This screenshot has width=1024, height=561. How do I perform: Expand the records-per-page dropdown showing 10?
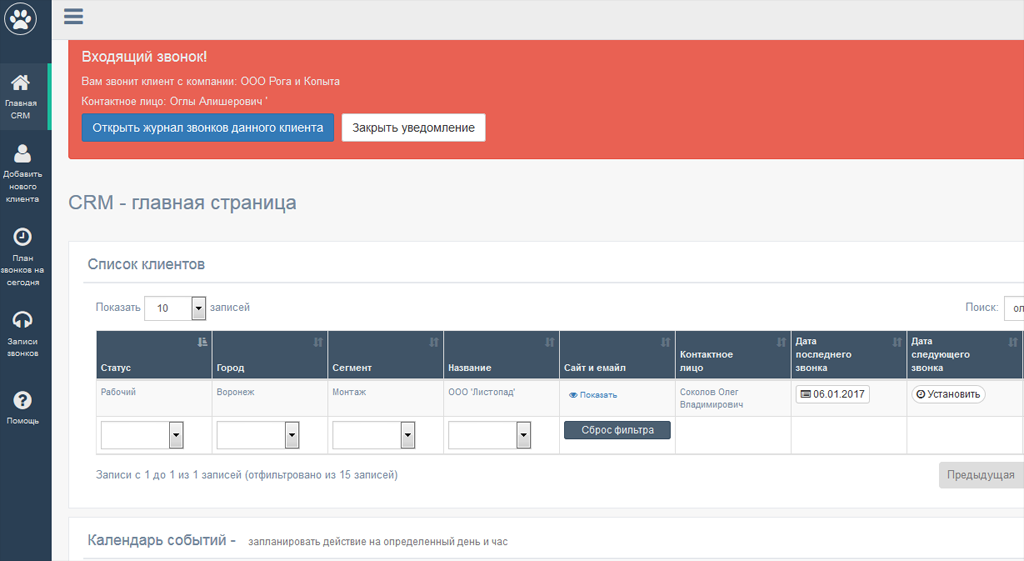[175, 308]
